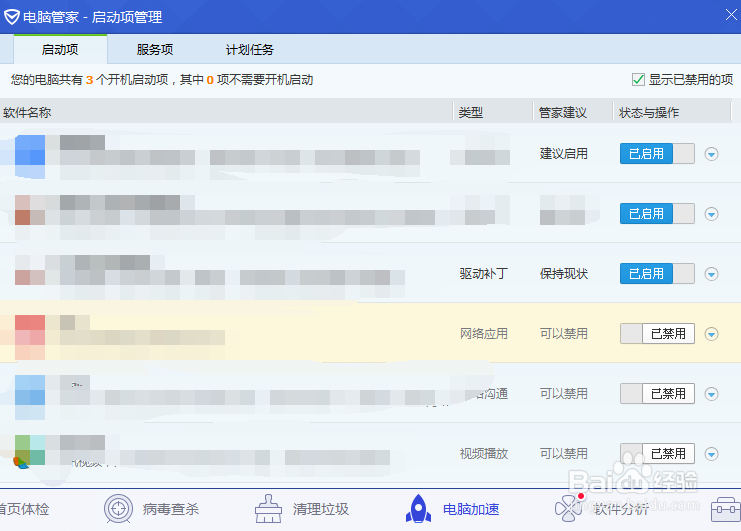
Task: Open 病毒查杀 label
Action: coord(170,509)
